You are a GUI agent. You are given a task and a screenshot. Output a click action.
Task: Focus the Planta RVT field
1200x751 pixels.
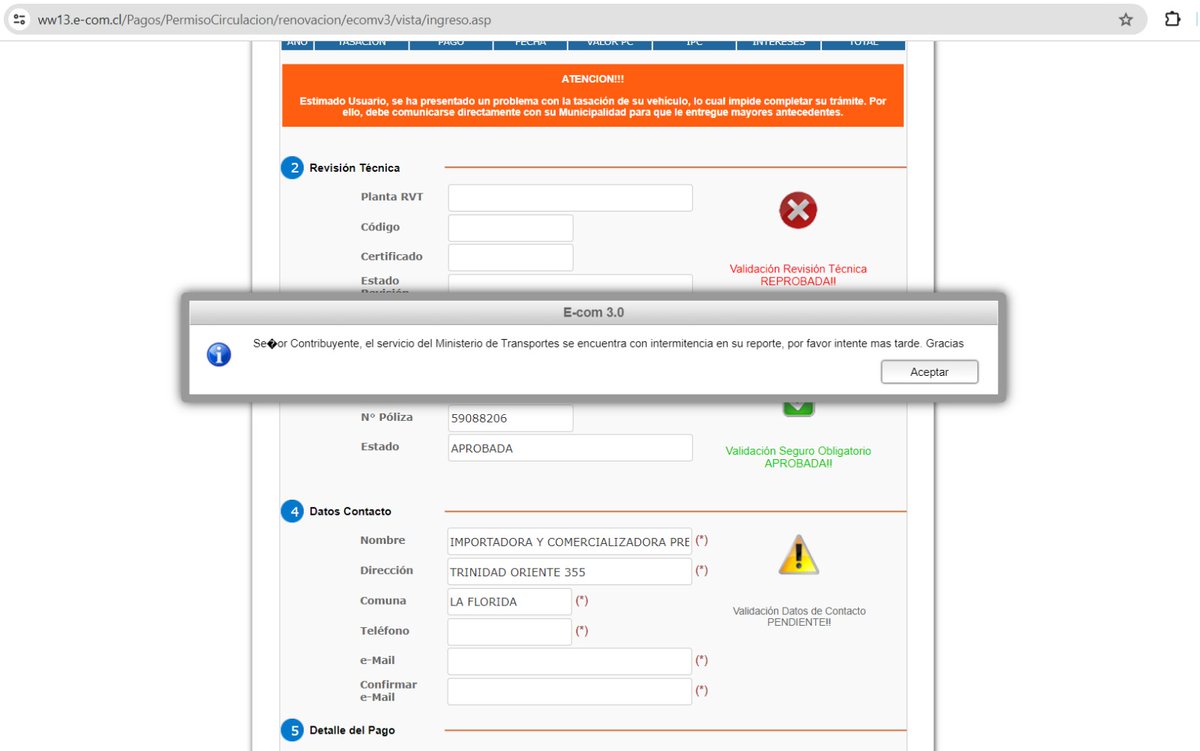pos(570,198)
